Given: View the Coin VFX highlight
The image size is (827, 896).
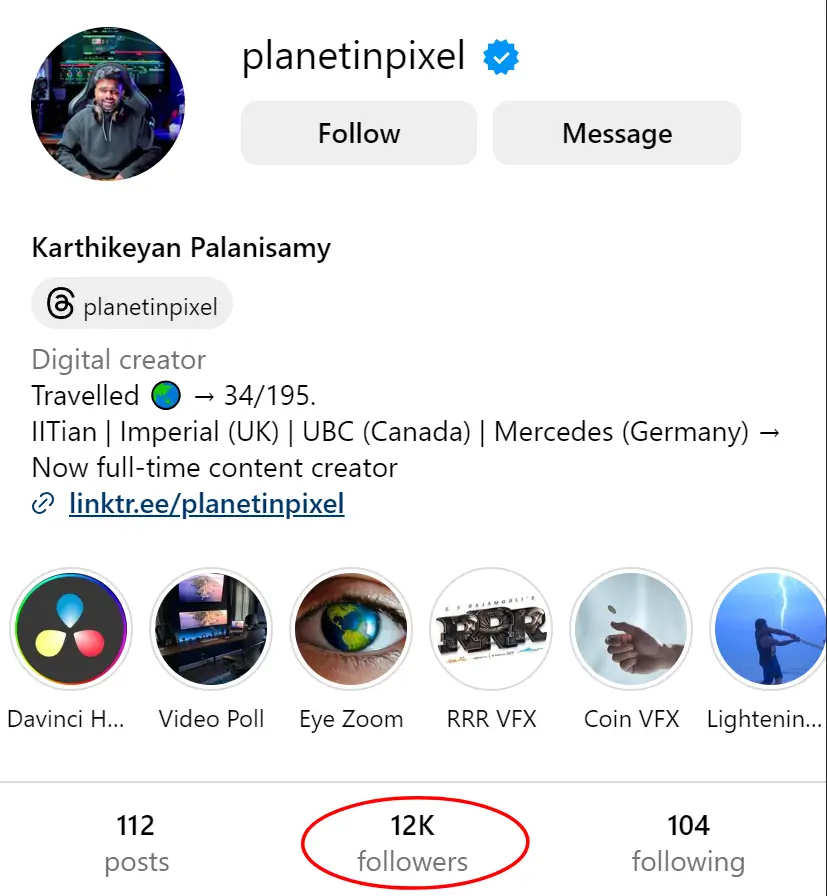Looking at the screenshot, I should tap(630, 629).
